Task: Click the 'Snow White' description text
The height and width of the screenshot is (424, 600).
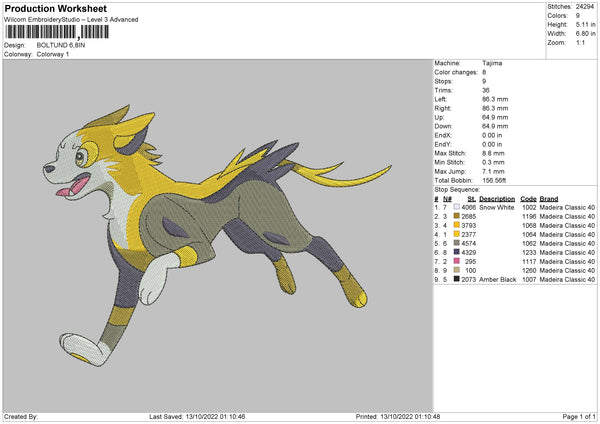Action: click(497, 207)
